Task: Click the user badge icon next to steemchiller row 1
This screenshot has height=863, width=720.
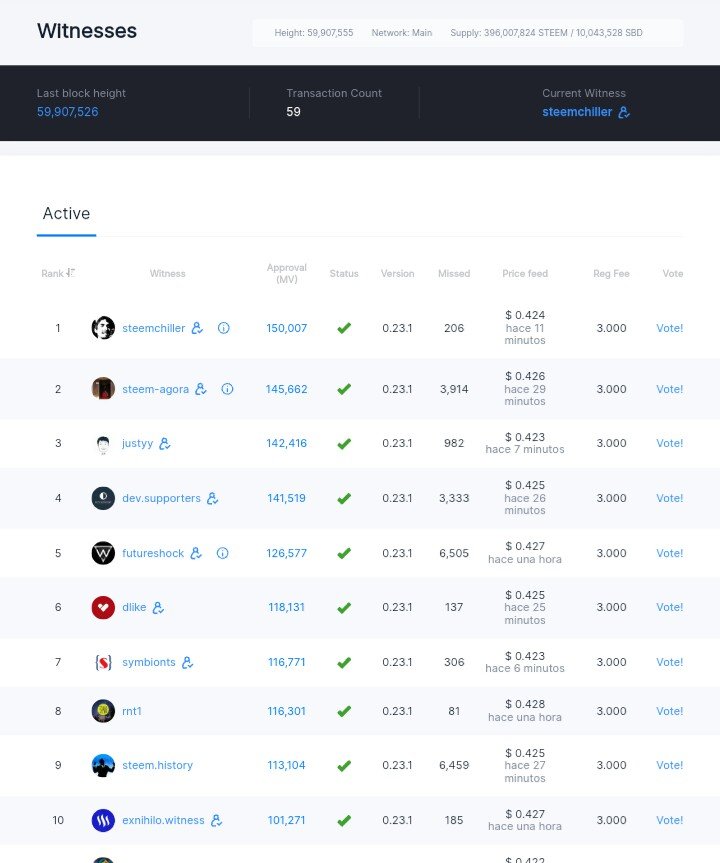Action: click(197, 328)
